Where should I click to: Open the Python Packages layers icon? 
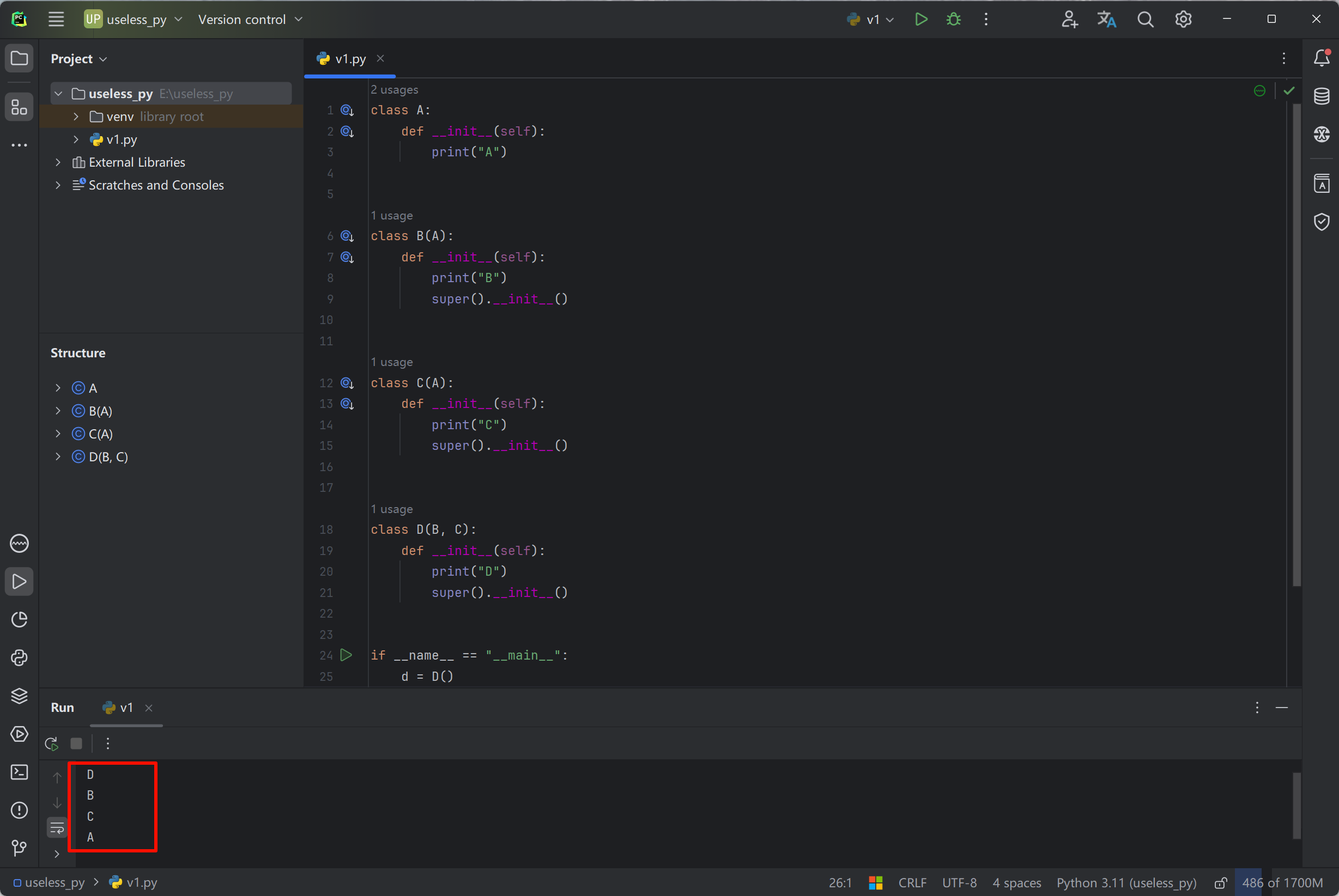click(20, 696)
